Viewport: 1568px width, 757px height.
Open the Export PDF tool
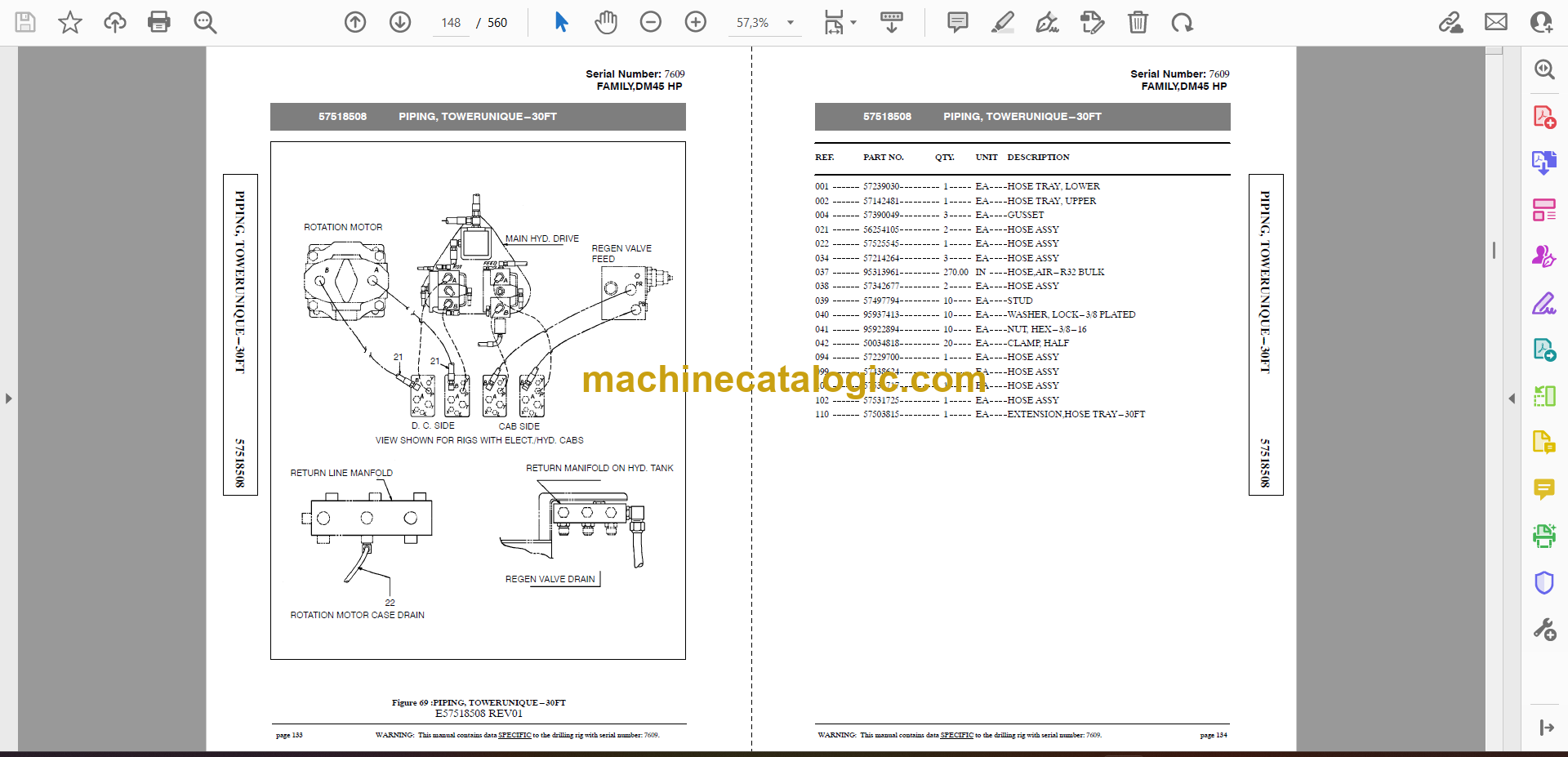[1544, 163]
